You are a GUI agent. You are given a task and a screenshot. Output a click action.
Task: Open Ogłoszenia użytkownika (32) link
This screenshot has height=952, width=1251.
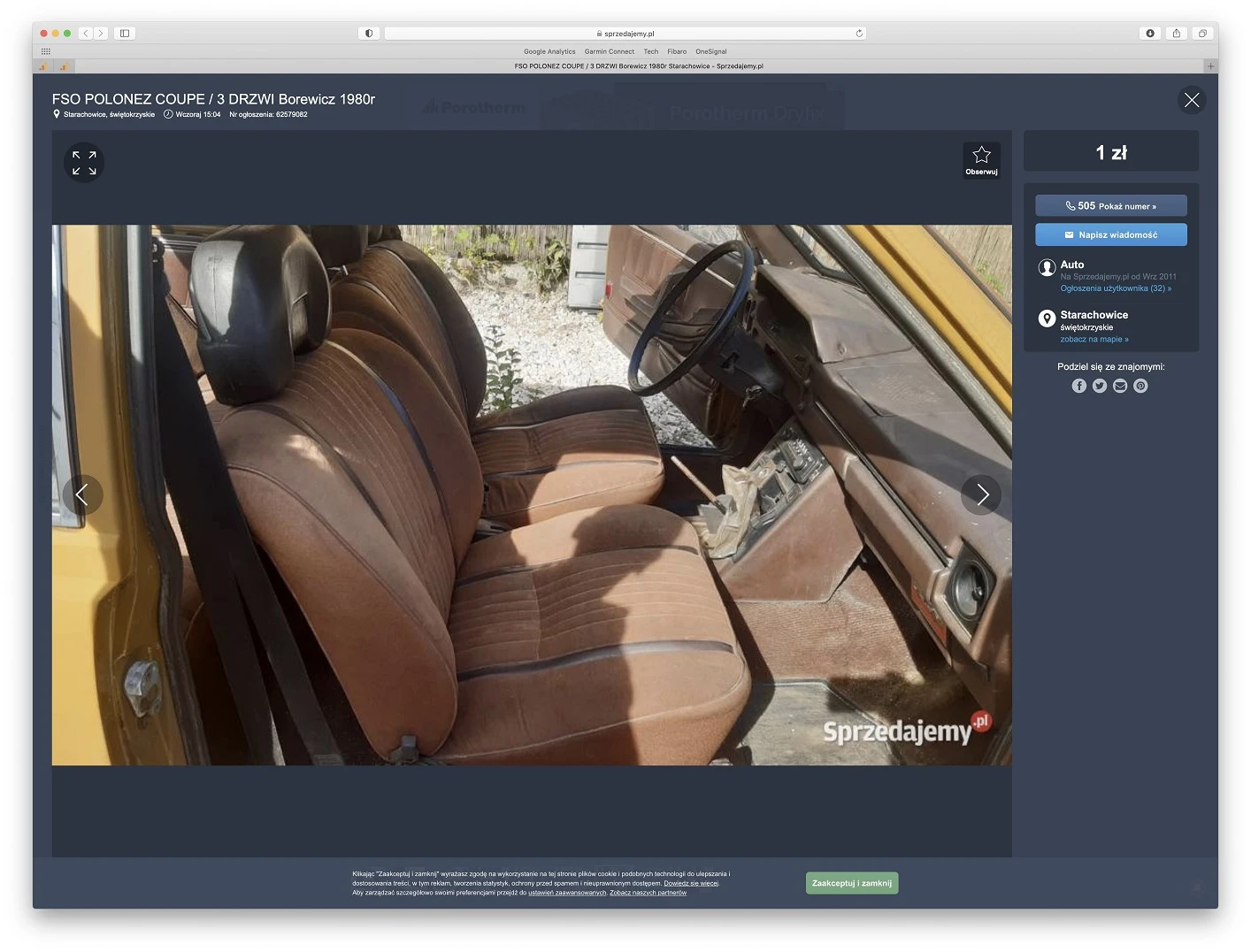tap(1116, 288)
